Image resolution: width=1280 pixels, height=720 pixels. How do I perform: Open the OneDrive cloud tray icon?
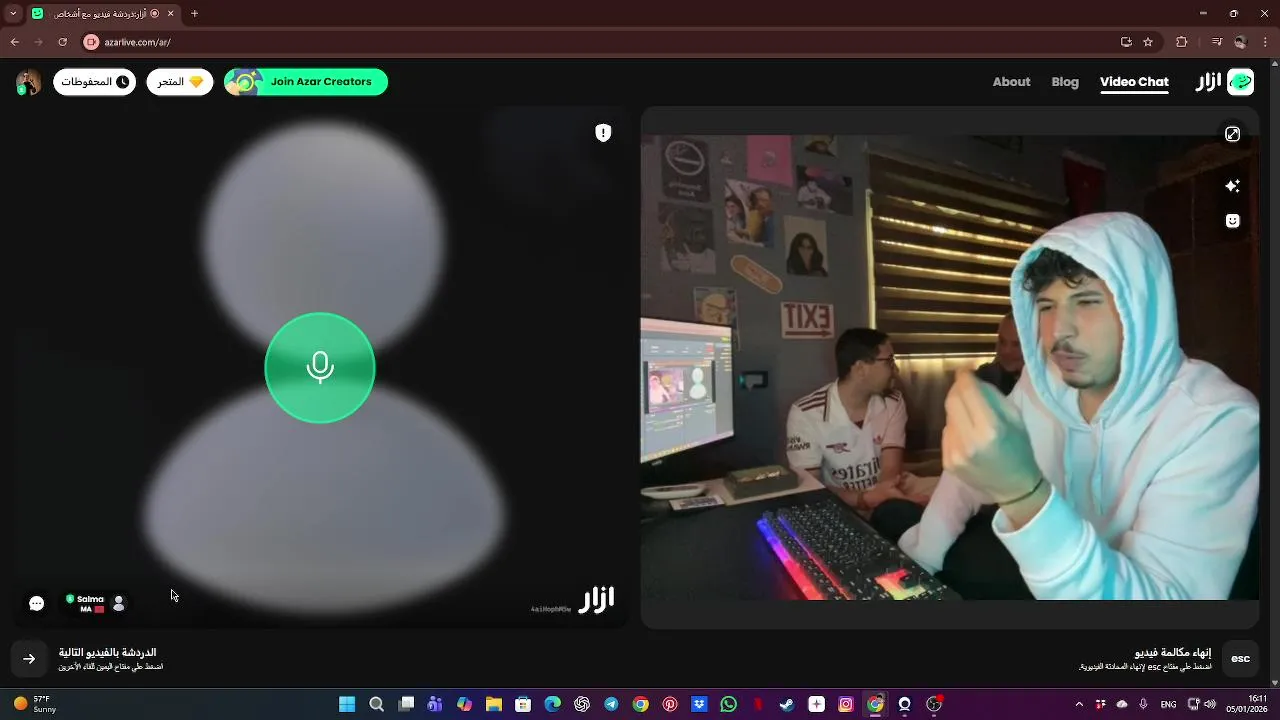(x=1122, y=704)
